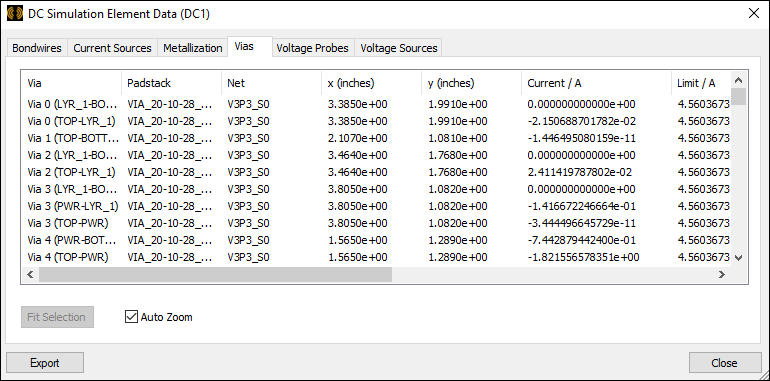Click the horizontal scrollbar thumb
The height and width of the screenshot is (381, 770).
coord(216,274)
